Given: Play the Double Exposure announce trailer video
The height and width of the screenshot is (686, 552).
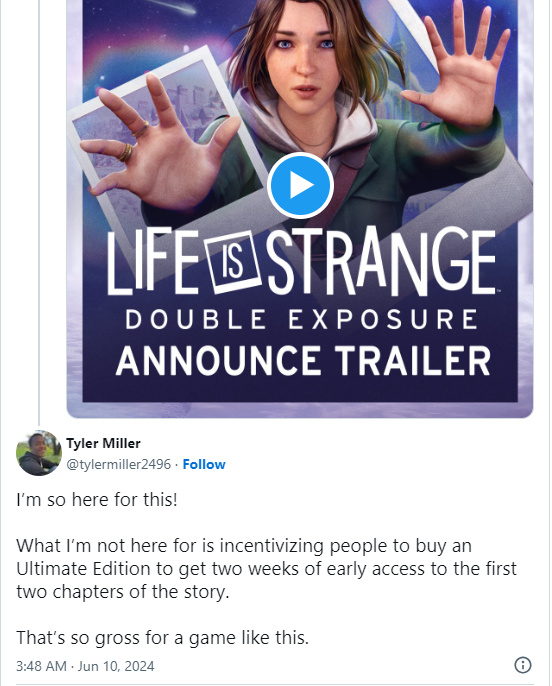Looking at the screenshot, I should (x=300, y=186).
